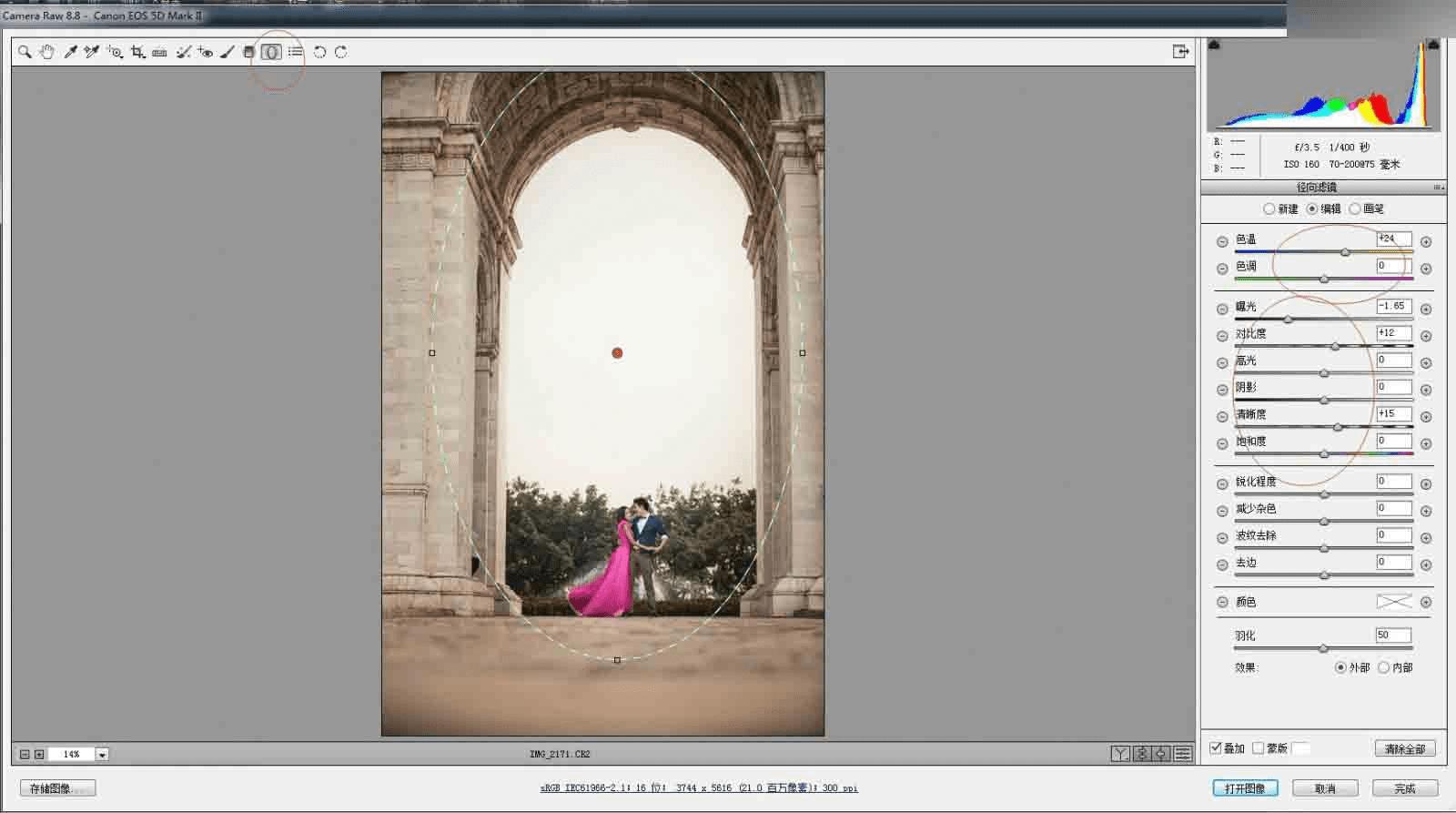Click the 色温 value input field
The width and height of the screenshot is (1456, 813).
[x=1393, y=239]
